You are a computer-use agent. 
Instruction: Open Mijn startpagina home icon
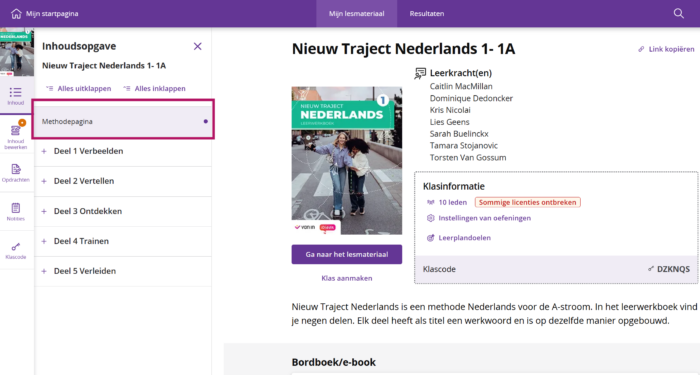click(x=16, y=14)
